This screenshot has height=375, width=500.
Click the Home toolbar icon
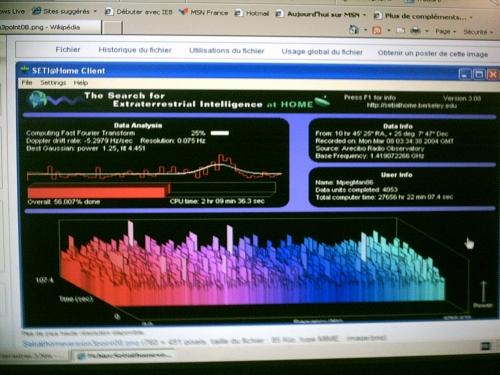354,30
